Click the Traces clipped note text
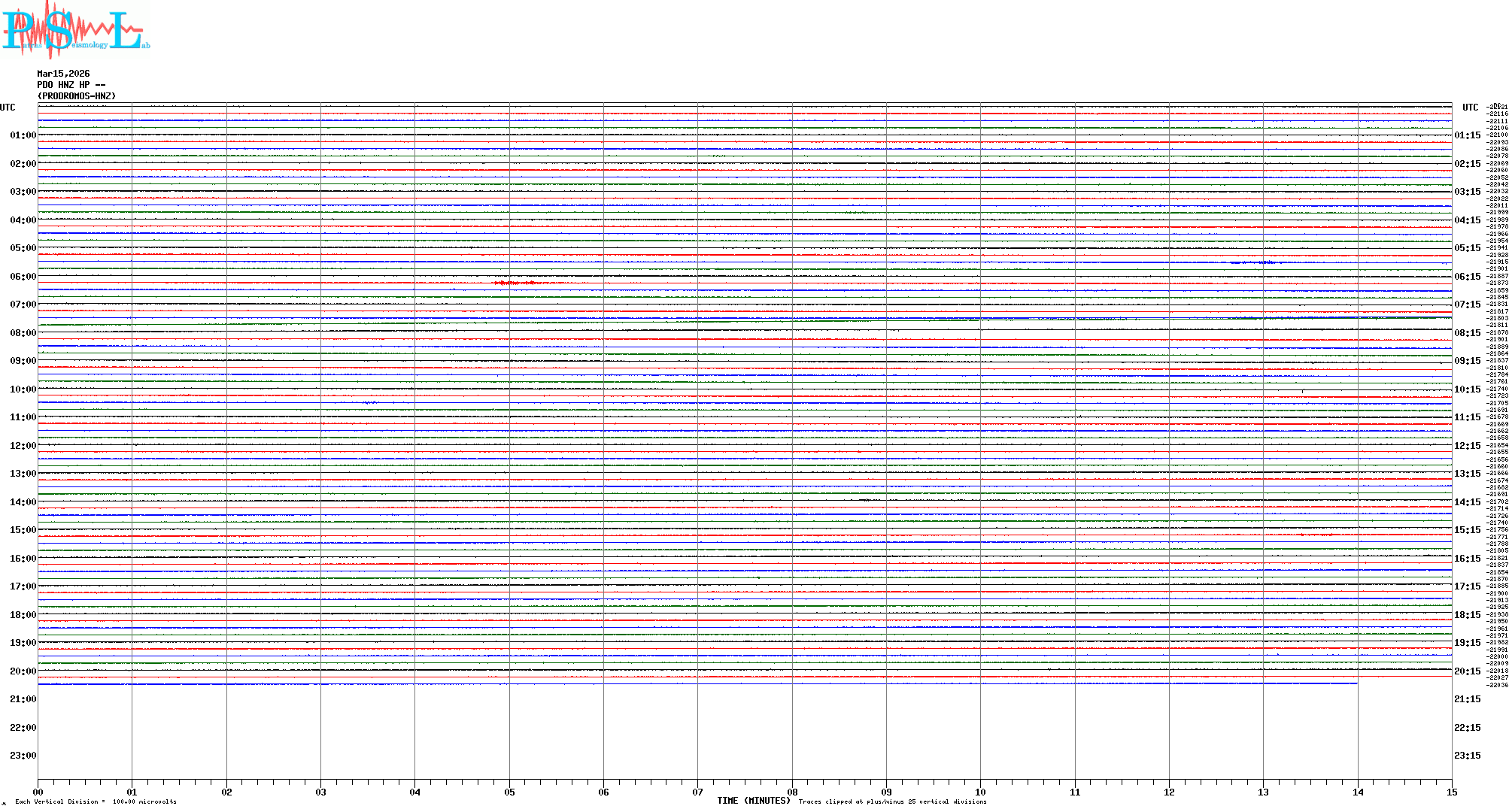The image size is (1512, 812). pyautogui.click(x=892, y=801)
